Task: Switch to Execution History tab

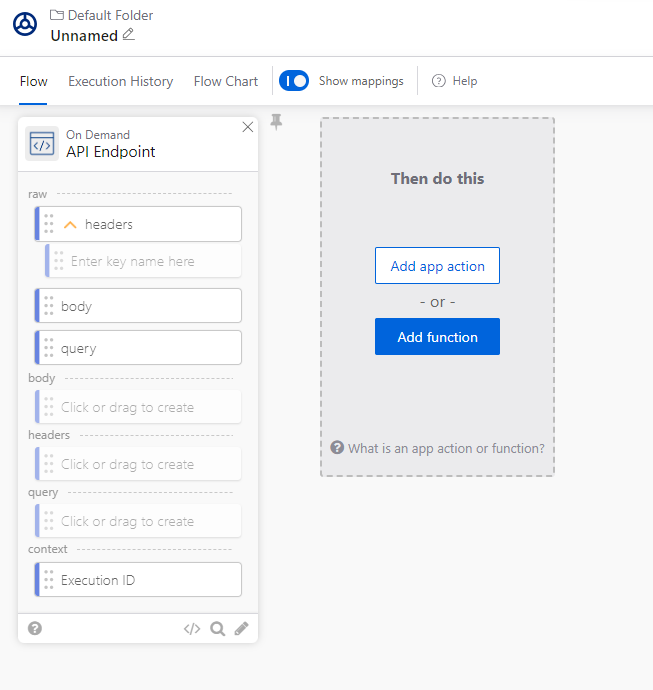Action: [121, 81]
